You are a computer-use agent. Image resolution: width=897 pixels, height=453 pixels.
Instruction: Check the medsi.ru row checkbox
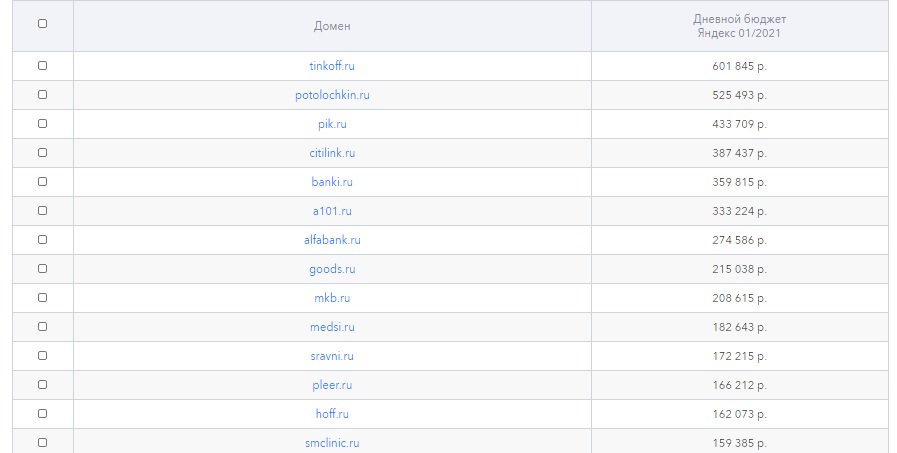coord(42,326)
